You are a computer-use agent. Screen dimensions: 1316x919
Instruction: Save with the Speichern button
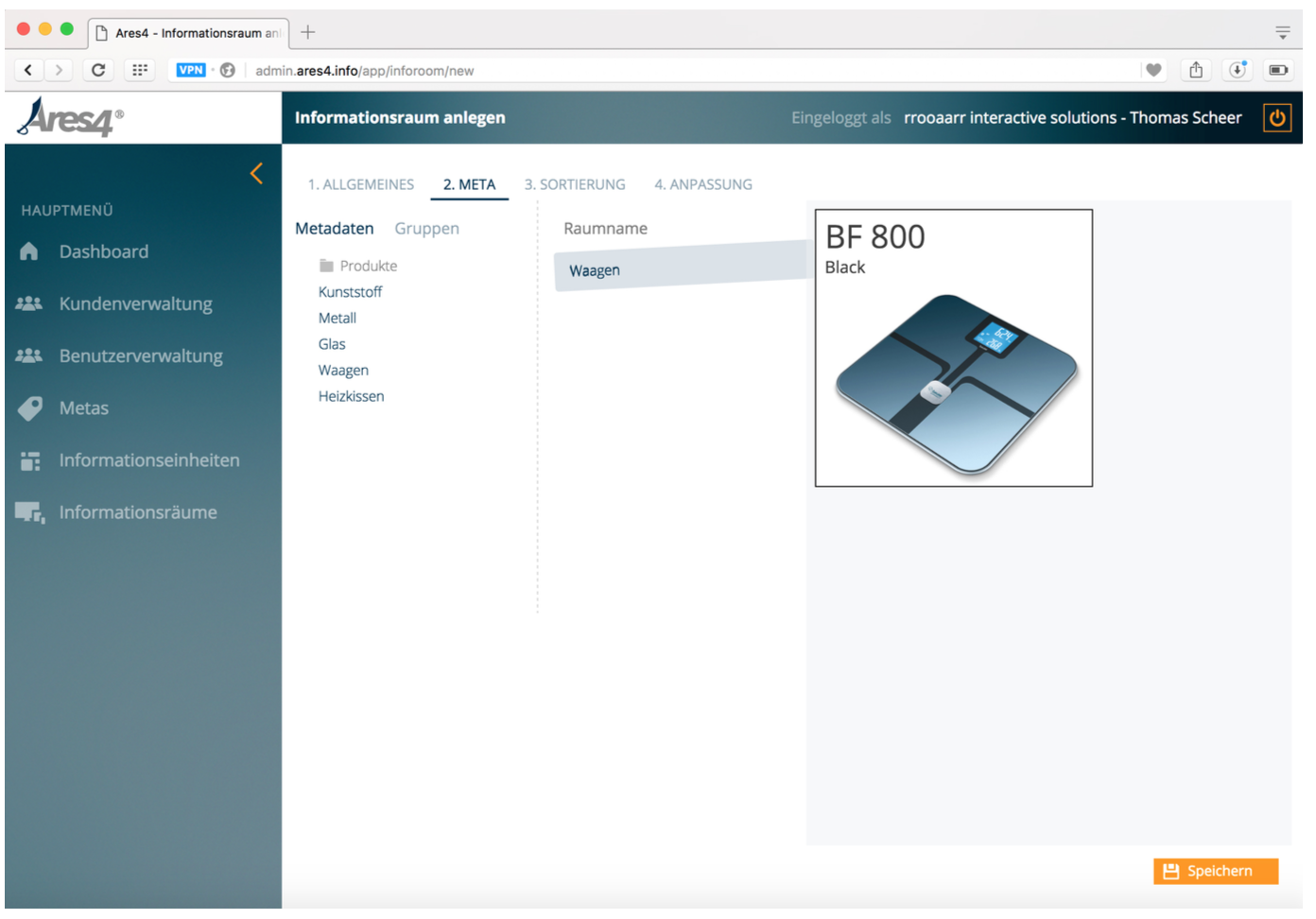pos(1216,872)
